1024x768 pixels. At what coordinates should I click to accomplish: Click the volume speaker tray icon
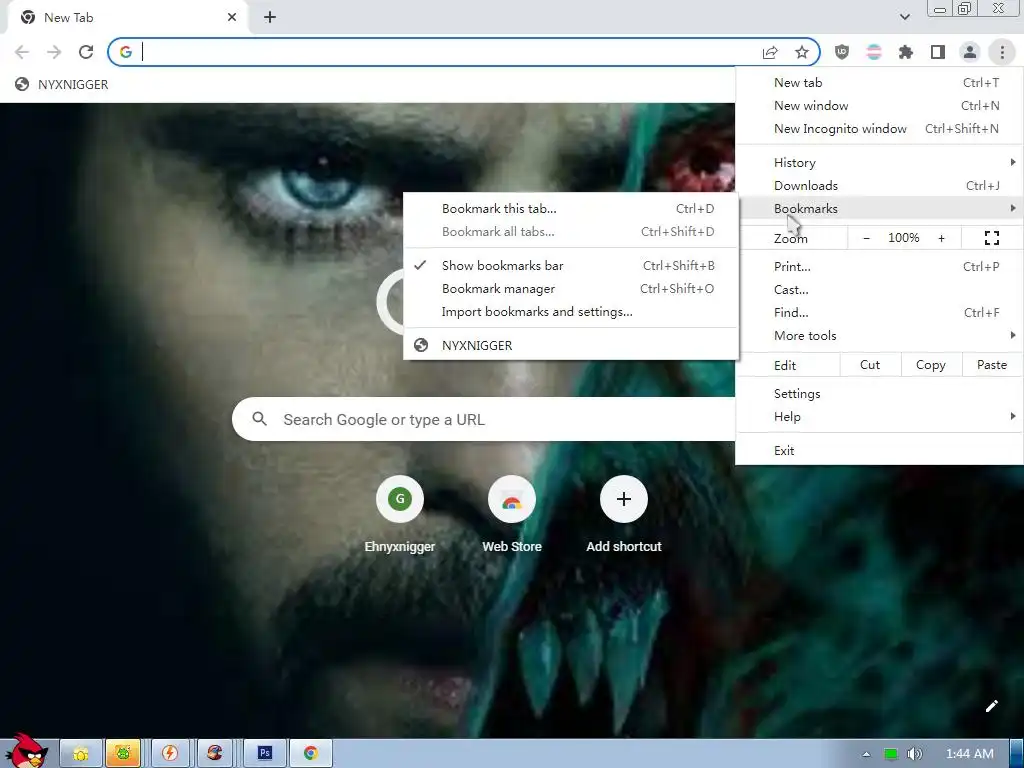[x=914, y=754]
